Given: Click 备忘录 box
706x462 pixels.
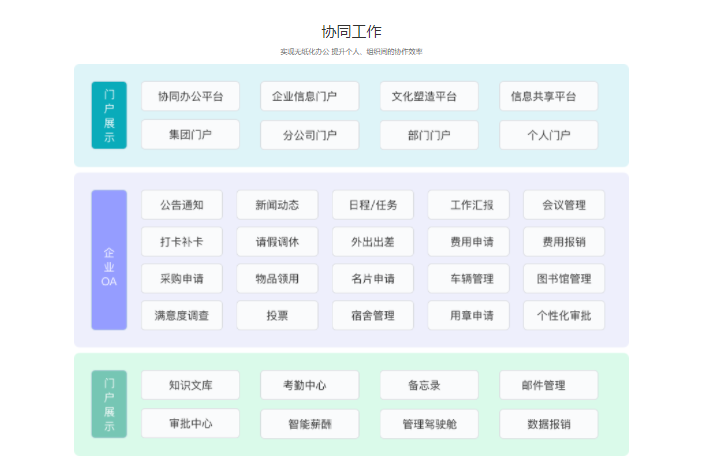Looking at the screenshot, I should tap(429, 385).
